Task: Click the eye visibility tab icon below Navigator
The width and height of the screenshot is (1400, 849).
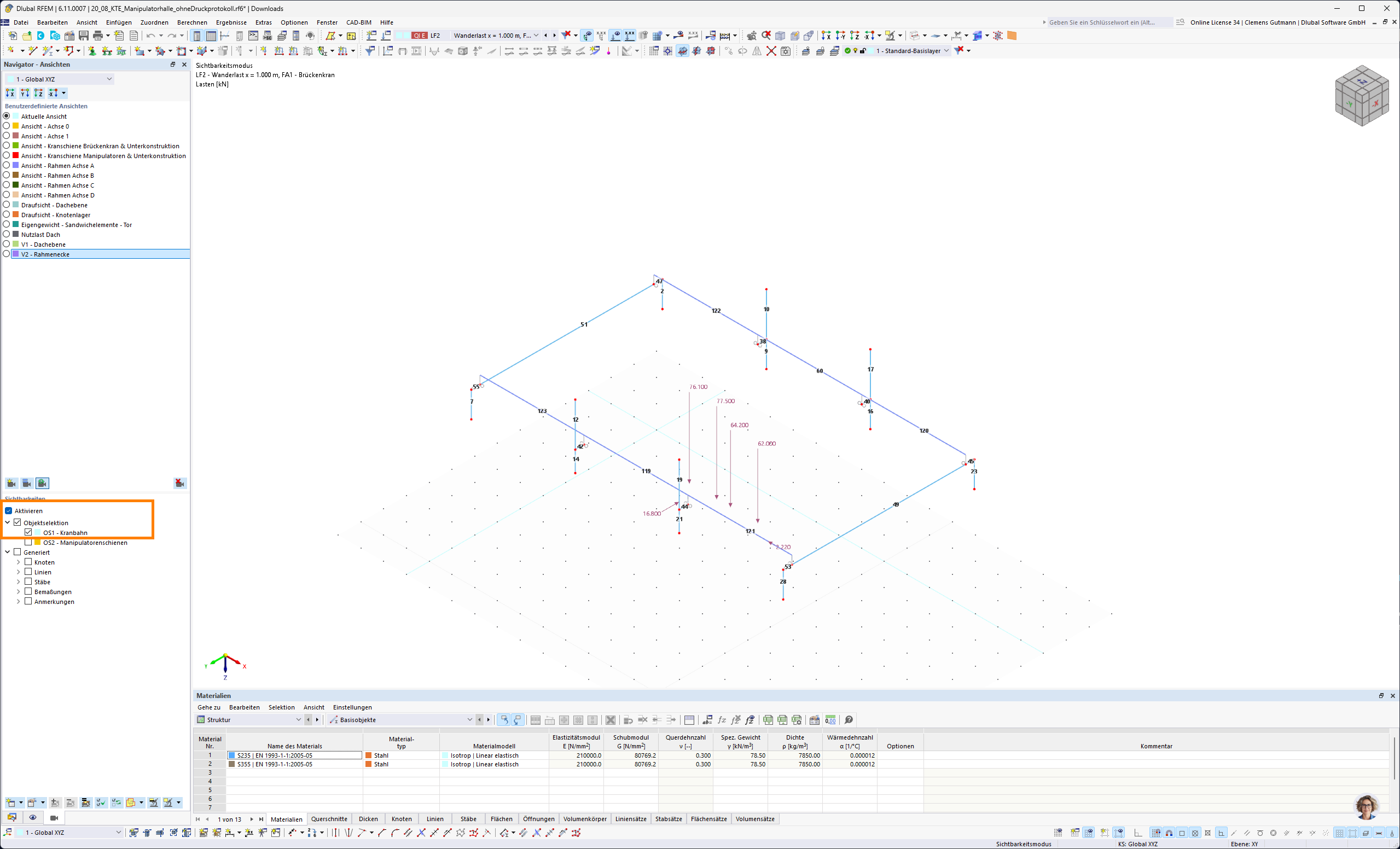Action: click(33, 818)
